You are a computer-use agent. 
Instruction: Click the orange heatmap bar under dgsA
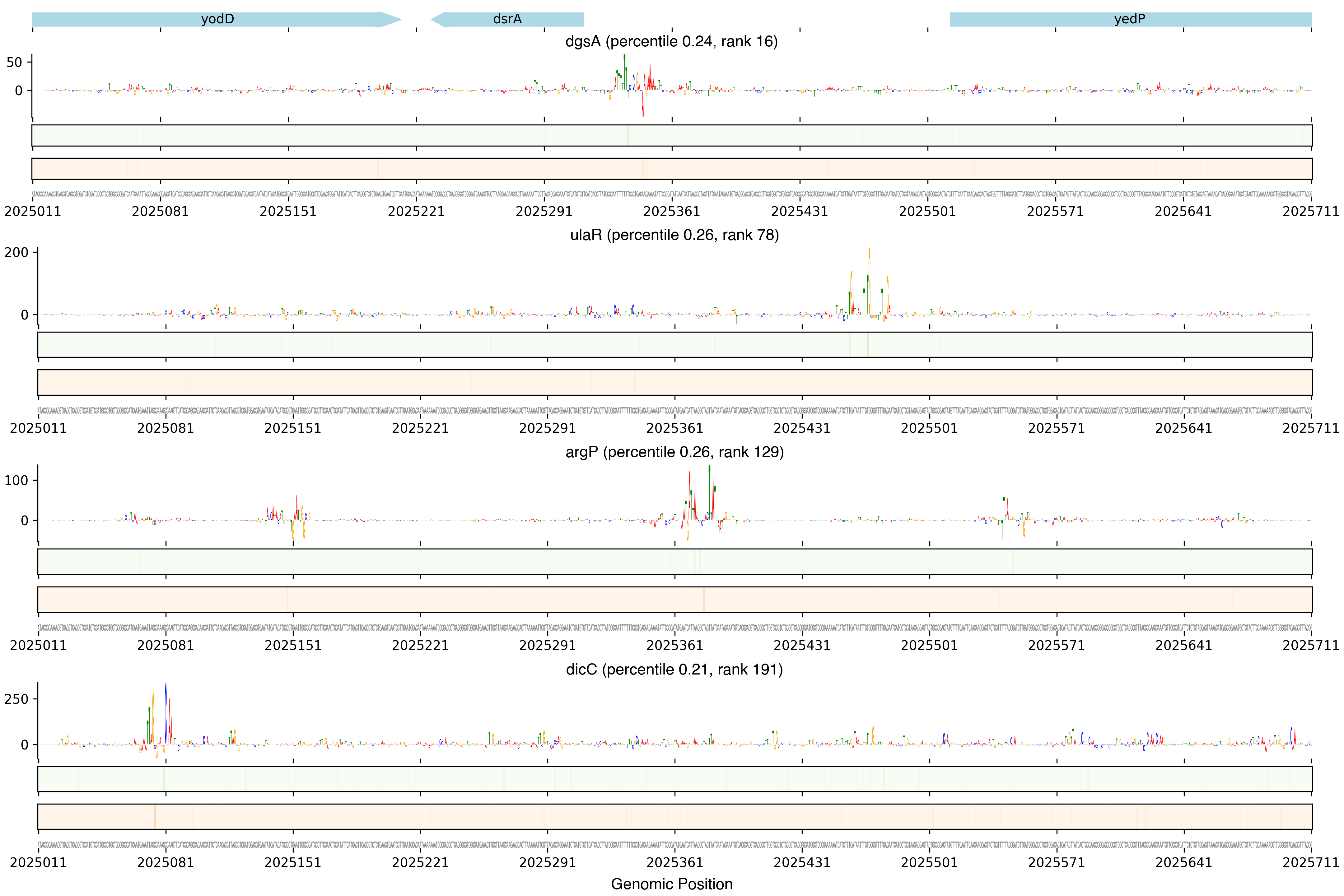coord(671,169)
